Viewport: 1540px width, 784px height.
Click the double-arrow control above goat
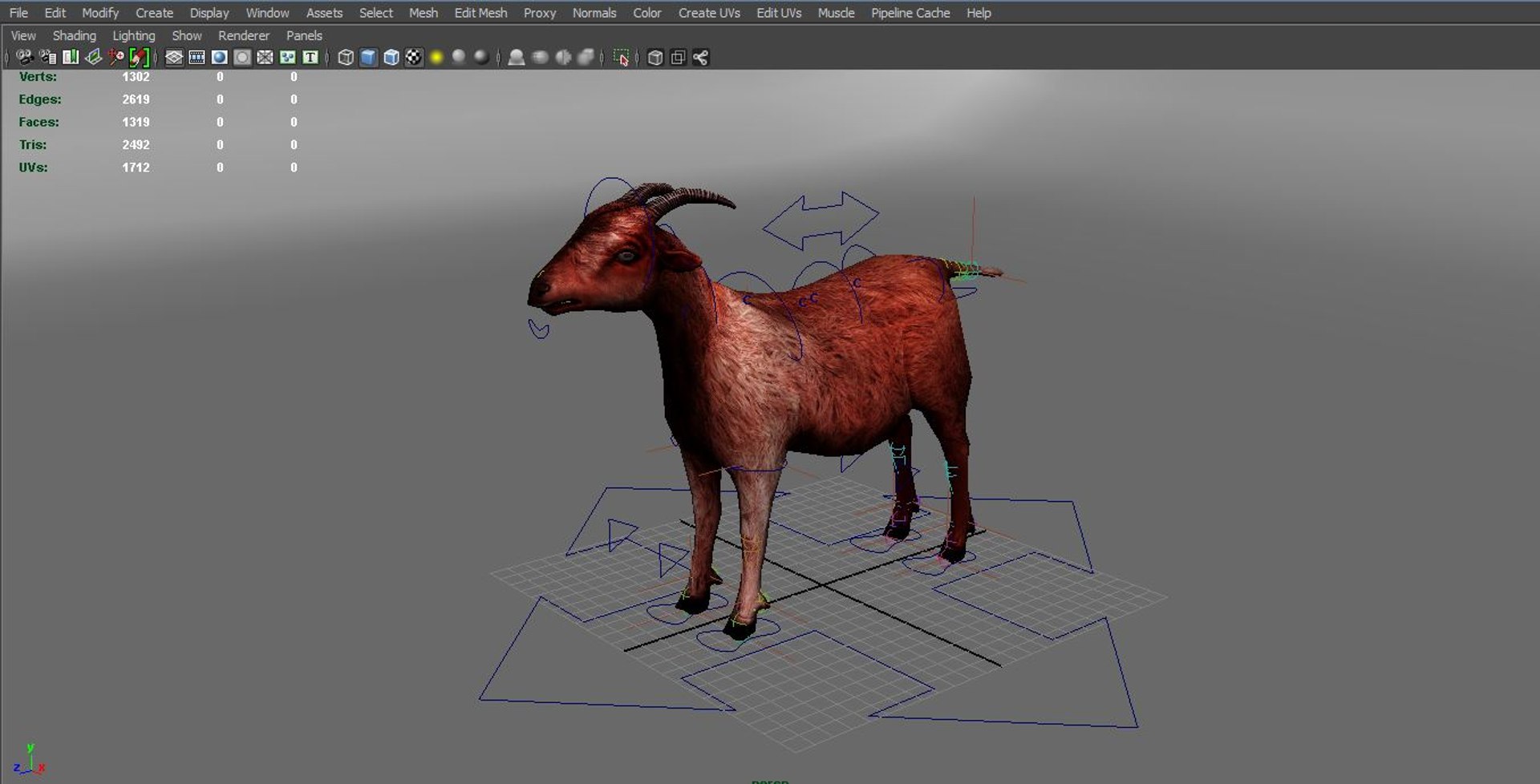[x=821, y=220]
